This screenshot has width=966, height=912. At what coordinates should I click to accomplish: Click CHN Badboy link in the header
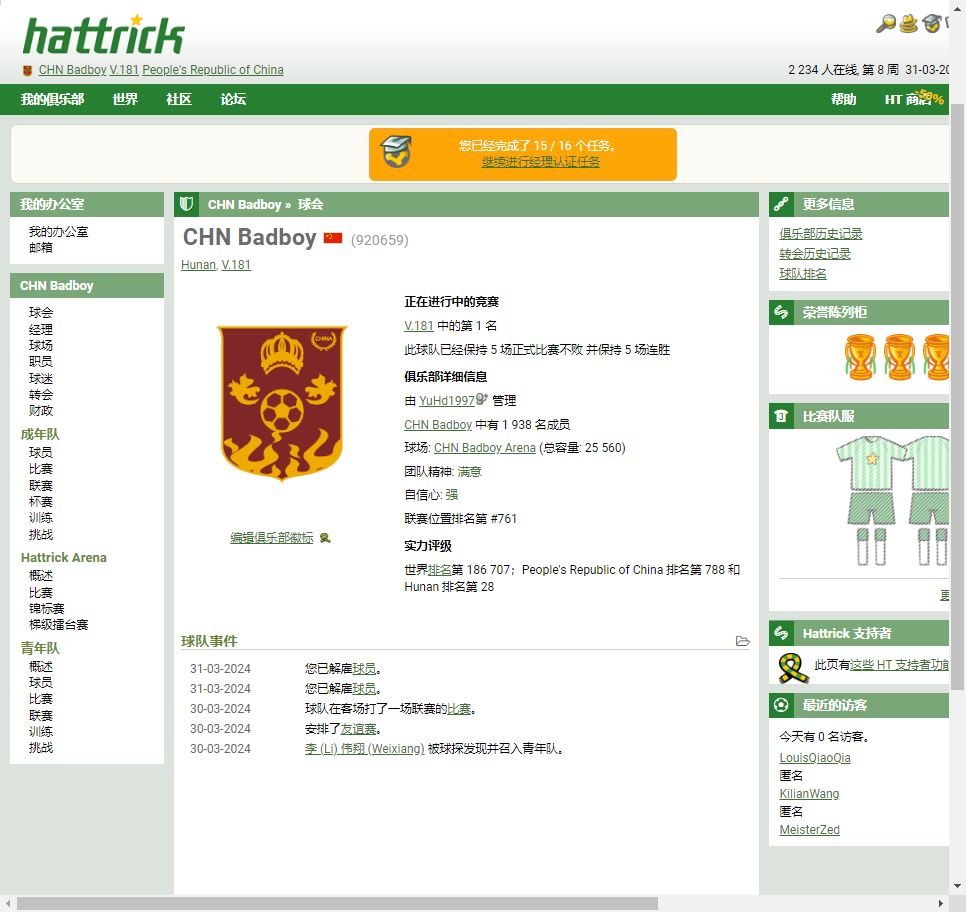point(73,70)
